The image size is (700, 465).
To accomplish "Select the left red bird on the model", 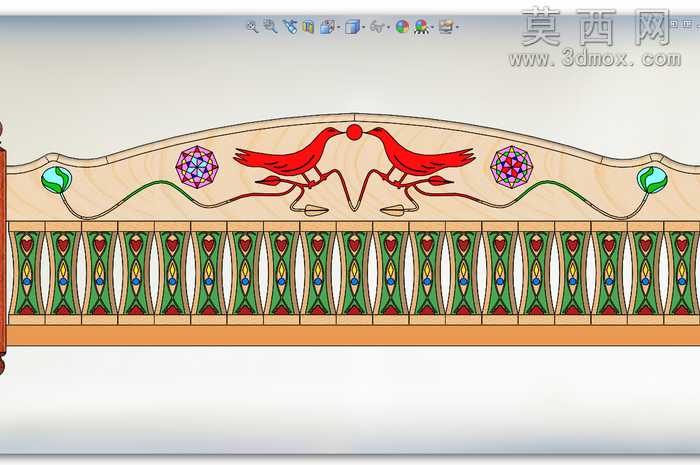I will (x=290, y=156).
